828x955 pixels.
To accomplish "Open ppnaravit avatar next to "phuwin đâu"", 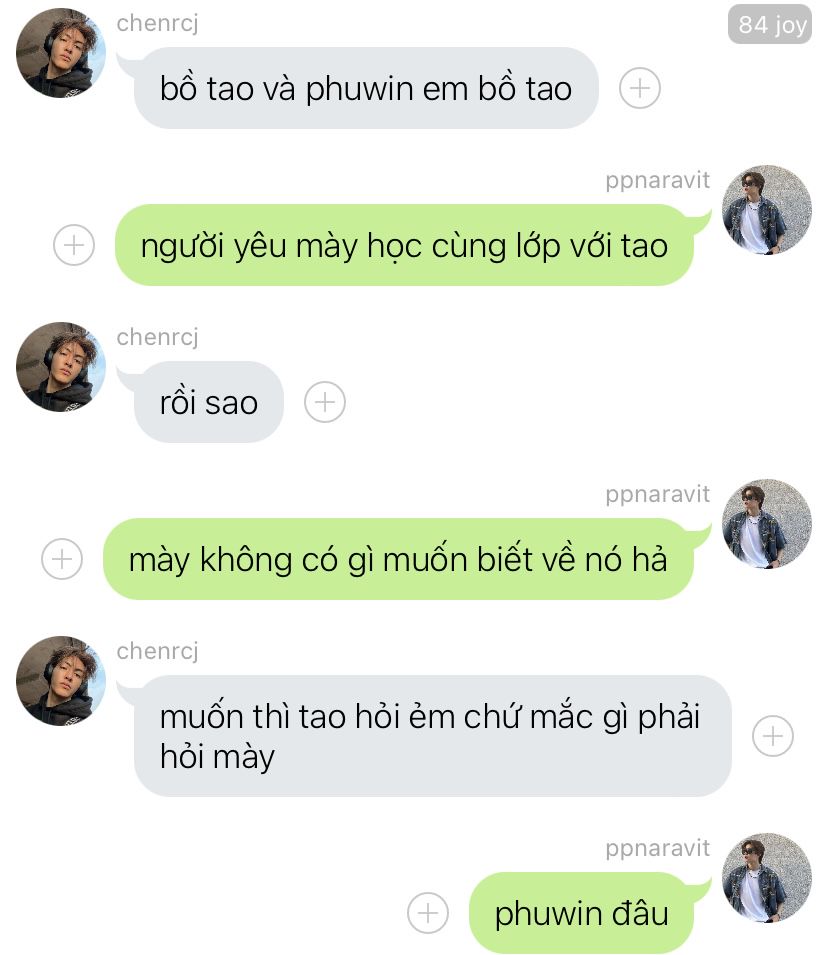I will pos(766,878).
